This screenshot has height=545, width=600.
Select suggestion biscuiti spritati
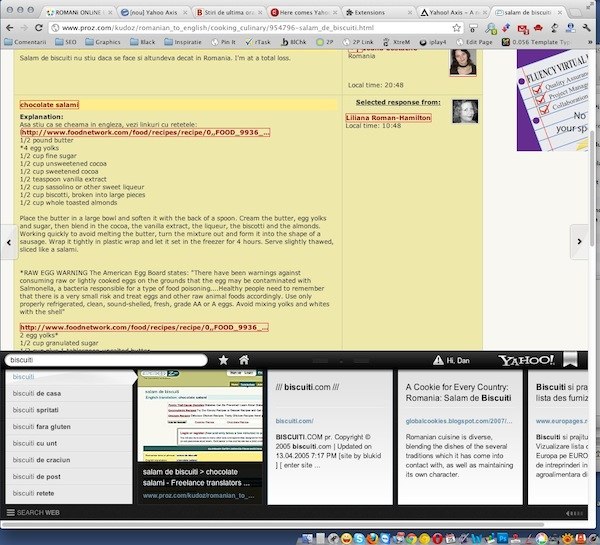[69, 410]
